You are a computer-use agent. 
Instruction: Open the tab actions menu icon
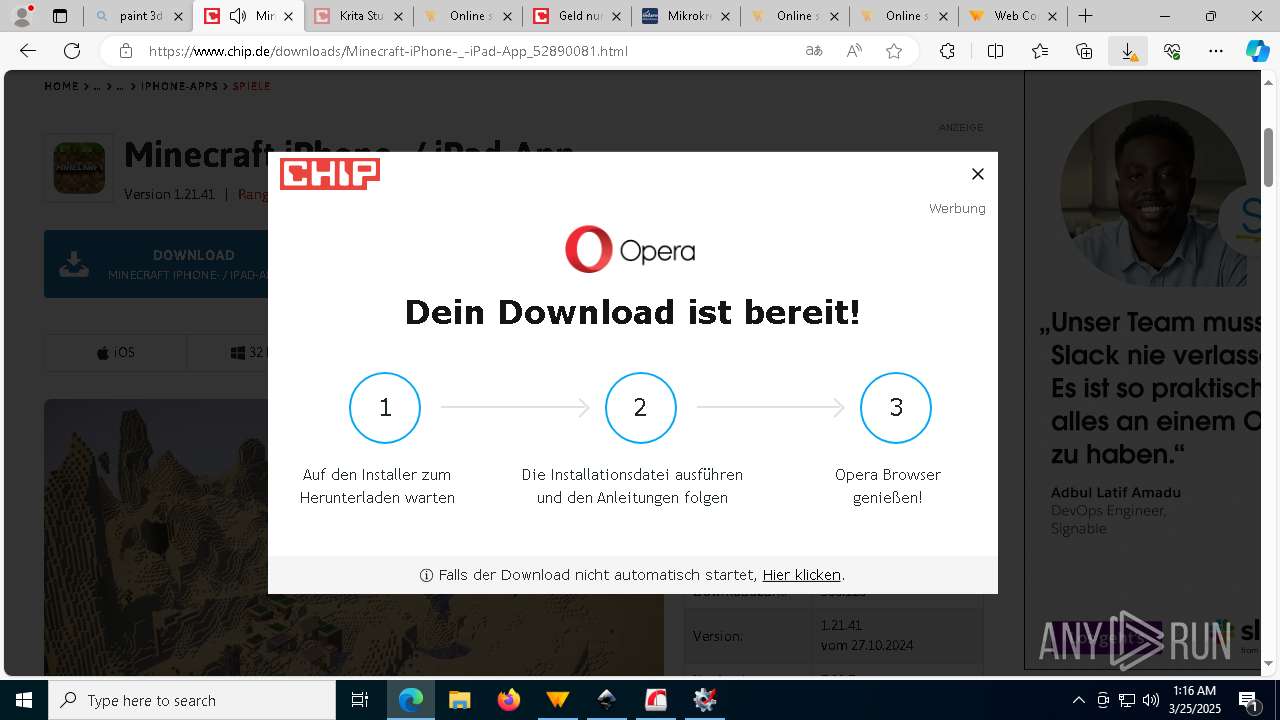point(60,16)
